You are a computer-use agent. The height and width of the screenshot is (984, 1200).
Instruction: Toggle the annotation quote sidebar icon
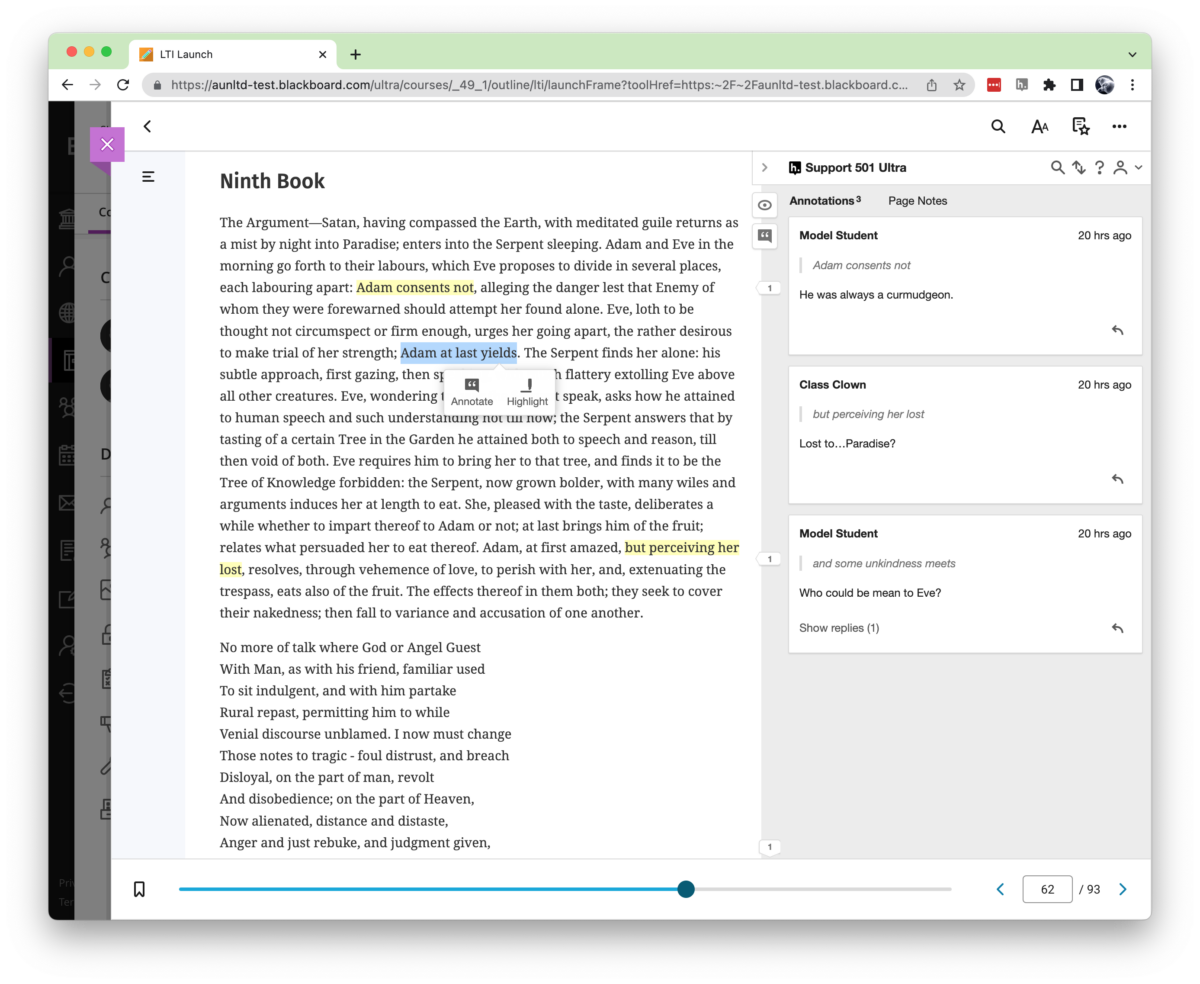click(x=764, y=236)
